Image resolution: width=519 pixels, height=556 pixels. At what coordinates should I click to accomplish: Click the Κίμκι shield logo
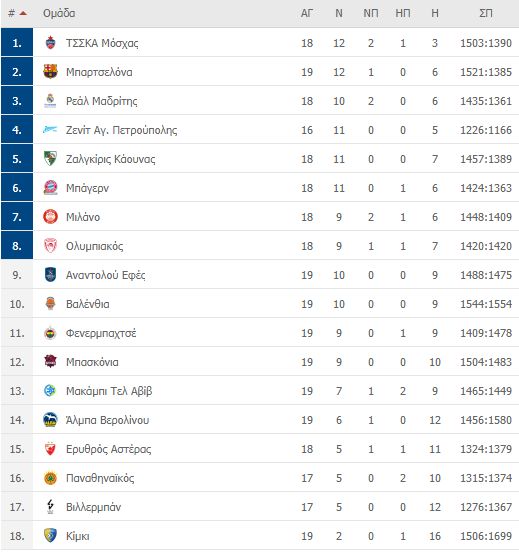pos(50,536)
